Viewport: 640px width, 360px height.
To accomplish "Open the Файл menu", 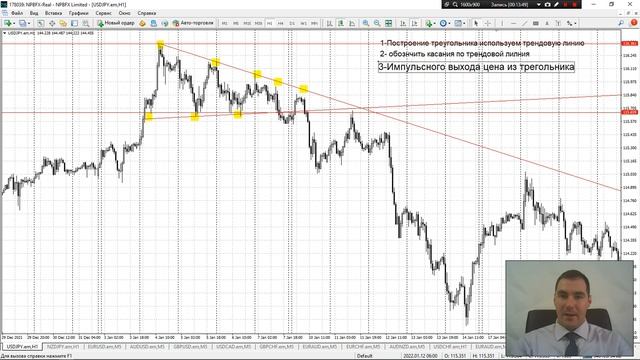I will pyautogui.click(x=17, y=13).
